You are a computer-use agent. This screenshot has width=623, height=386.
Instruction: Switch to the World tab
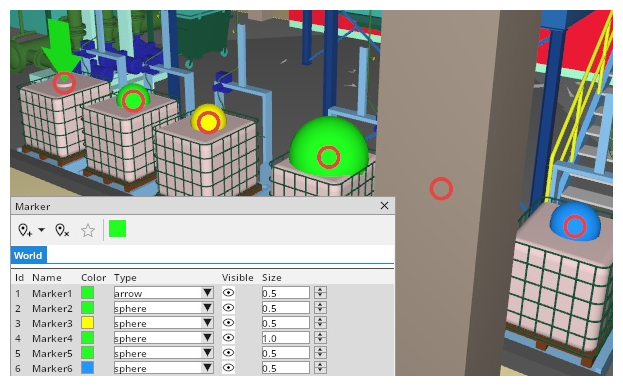tap(28, 255)
